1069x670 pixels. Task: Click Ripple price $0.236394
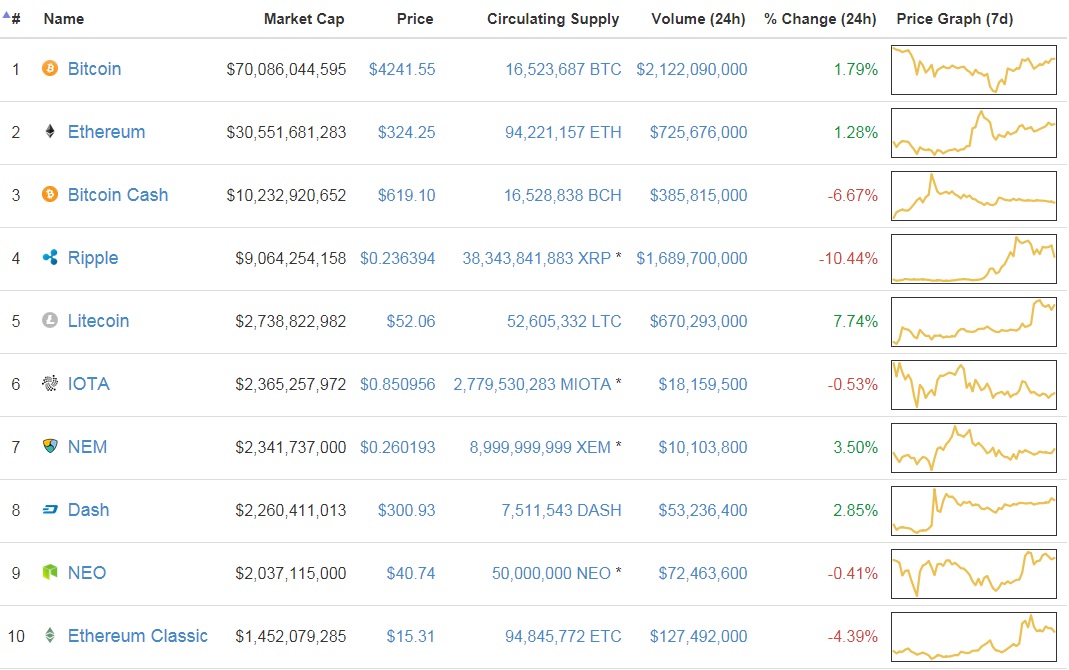pyautogui.click(x=397, y=258)
